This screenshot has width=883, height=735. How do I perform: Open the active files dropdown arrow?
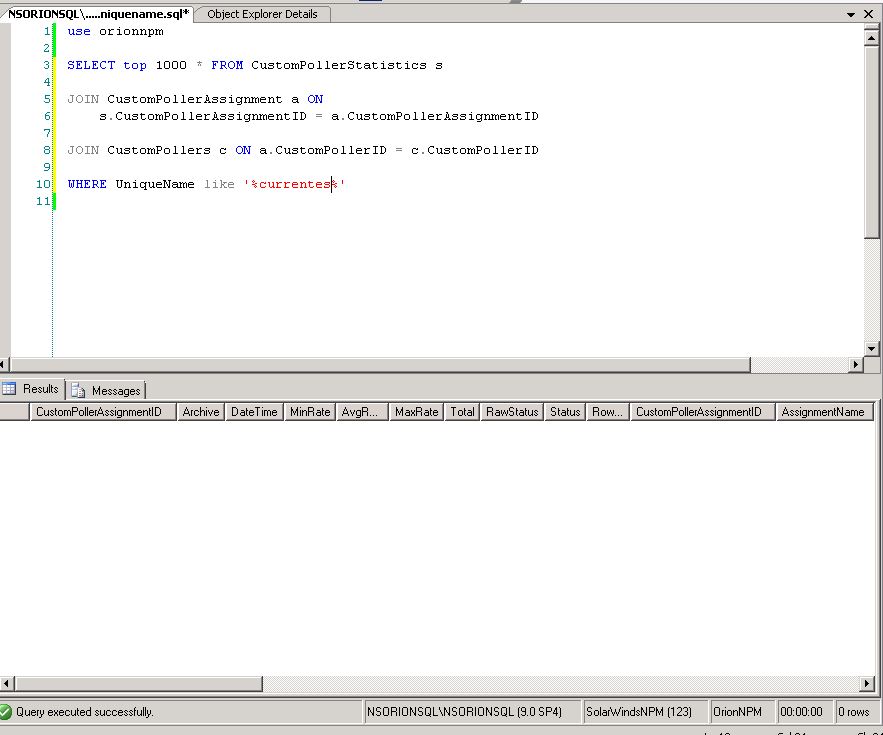pyautogui.click(x=851, y=15)
